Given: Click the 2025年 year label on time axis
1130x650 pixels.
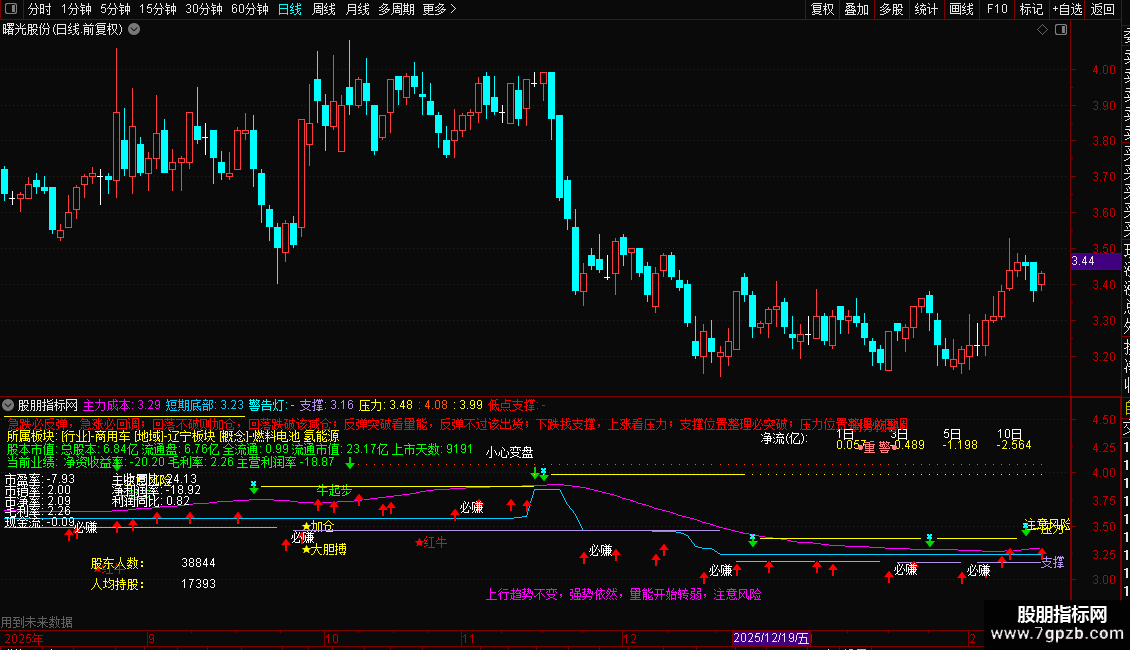Looking at the screenshot, I should pos(24,638).
